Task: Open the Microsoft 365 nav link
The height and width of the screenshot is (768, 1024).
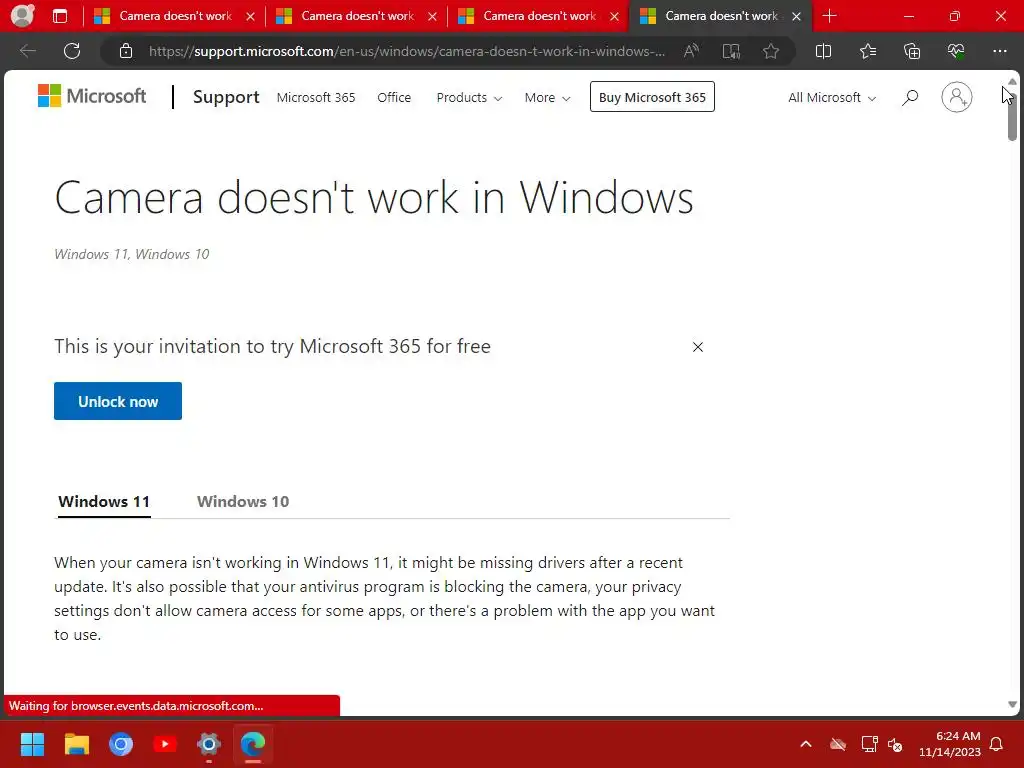Action: pos(316,97)
